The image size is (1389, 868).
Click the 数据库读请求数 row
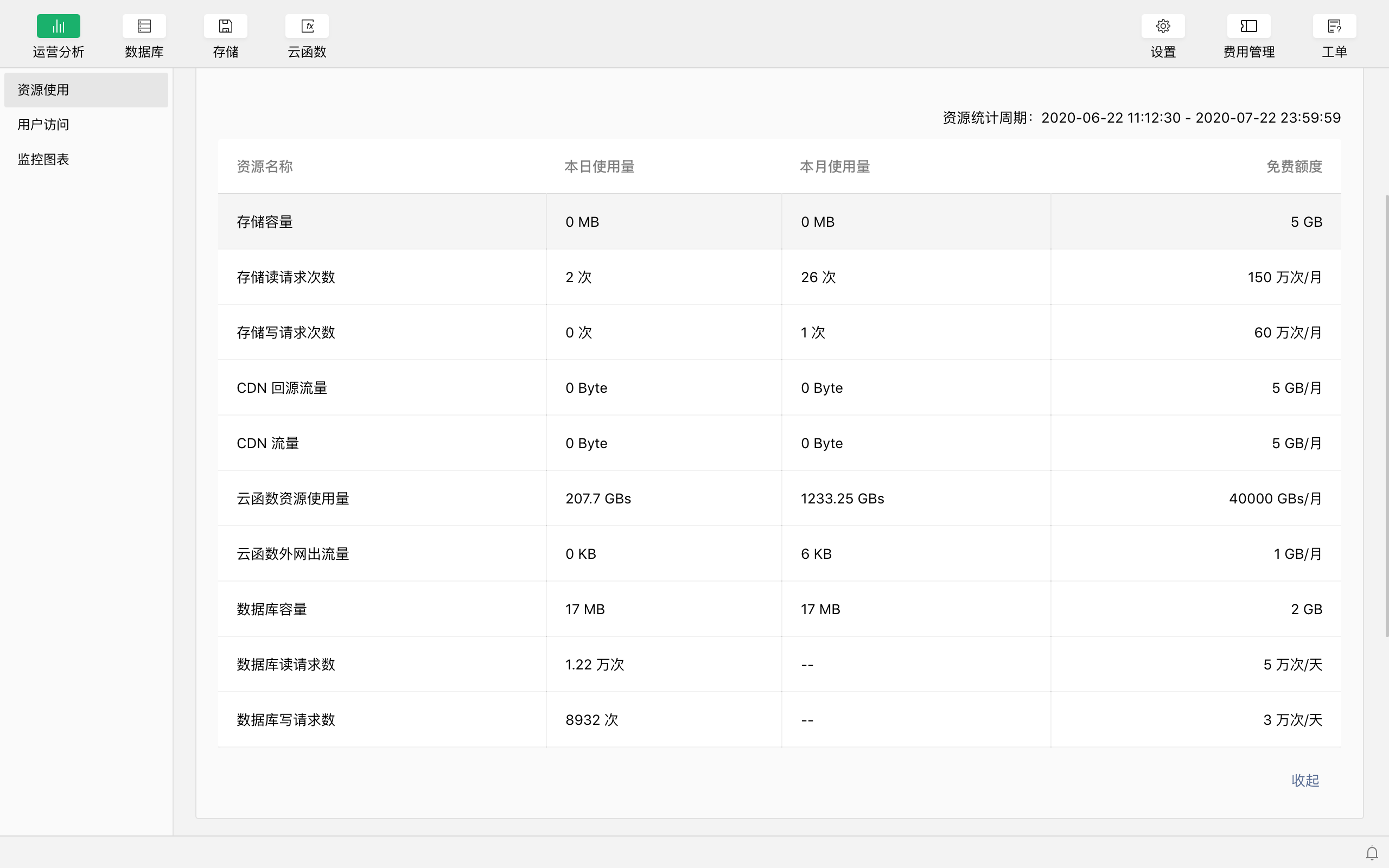click(x=286, y=665)
